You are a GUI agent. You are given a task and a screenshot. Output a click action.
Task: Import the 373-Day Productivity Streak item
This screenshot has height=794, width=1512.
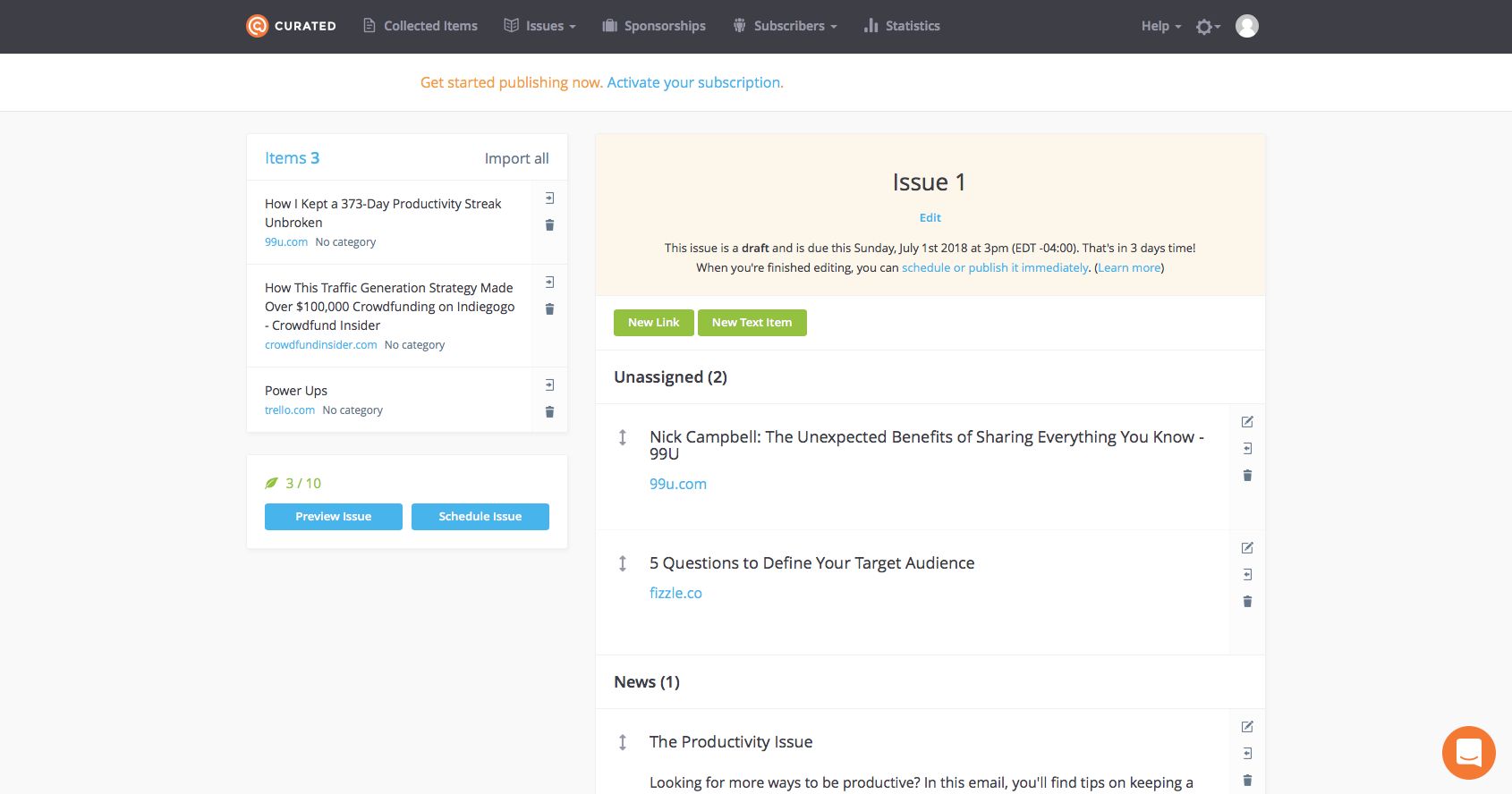click(549, 198)
